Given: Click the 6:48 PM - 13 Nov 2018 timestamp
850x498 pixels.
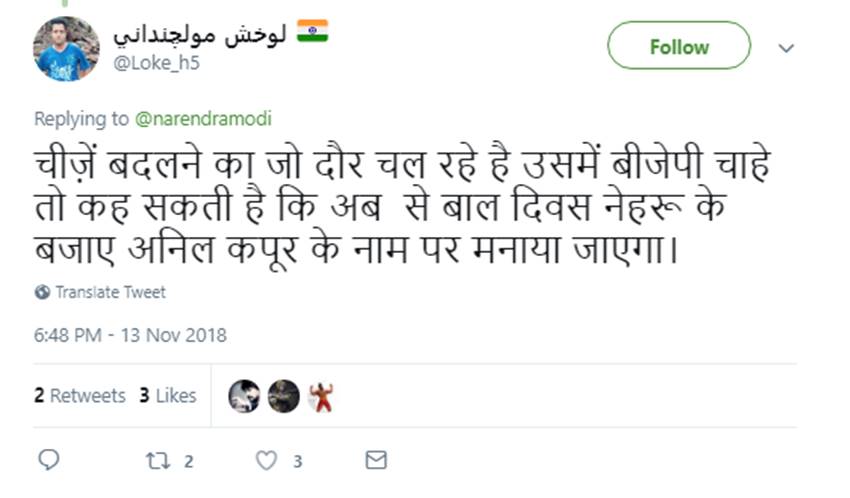Looking at the screenshot, I should tap(130, 334).
